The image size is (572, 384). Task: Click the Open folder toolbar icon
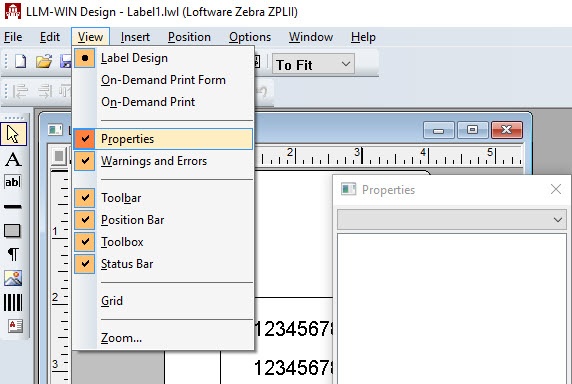[44, 61]
